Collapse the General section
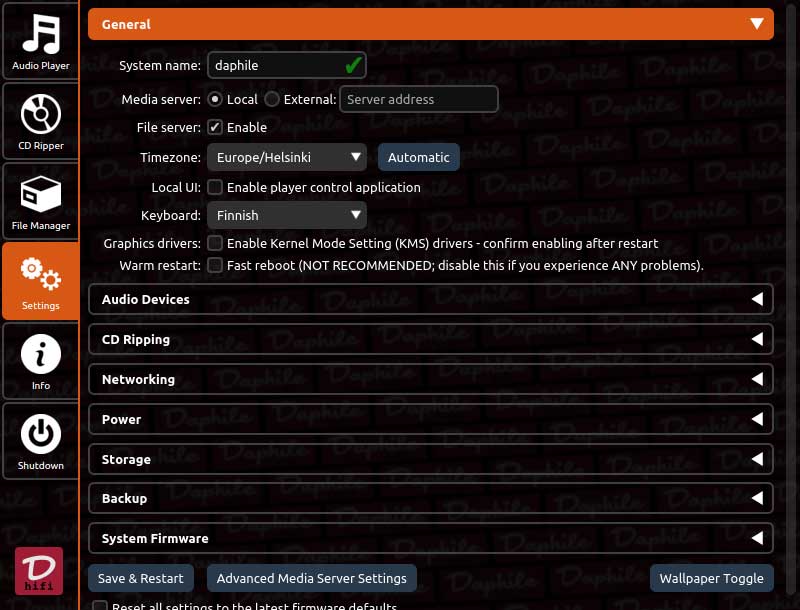 (x=431, y=24)
